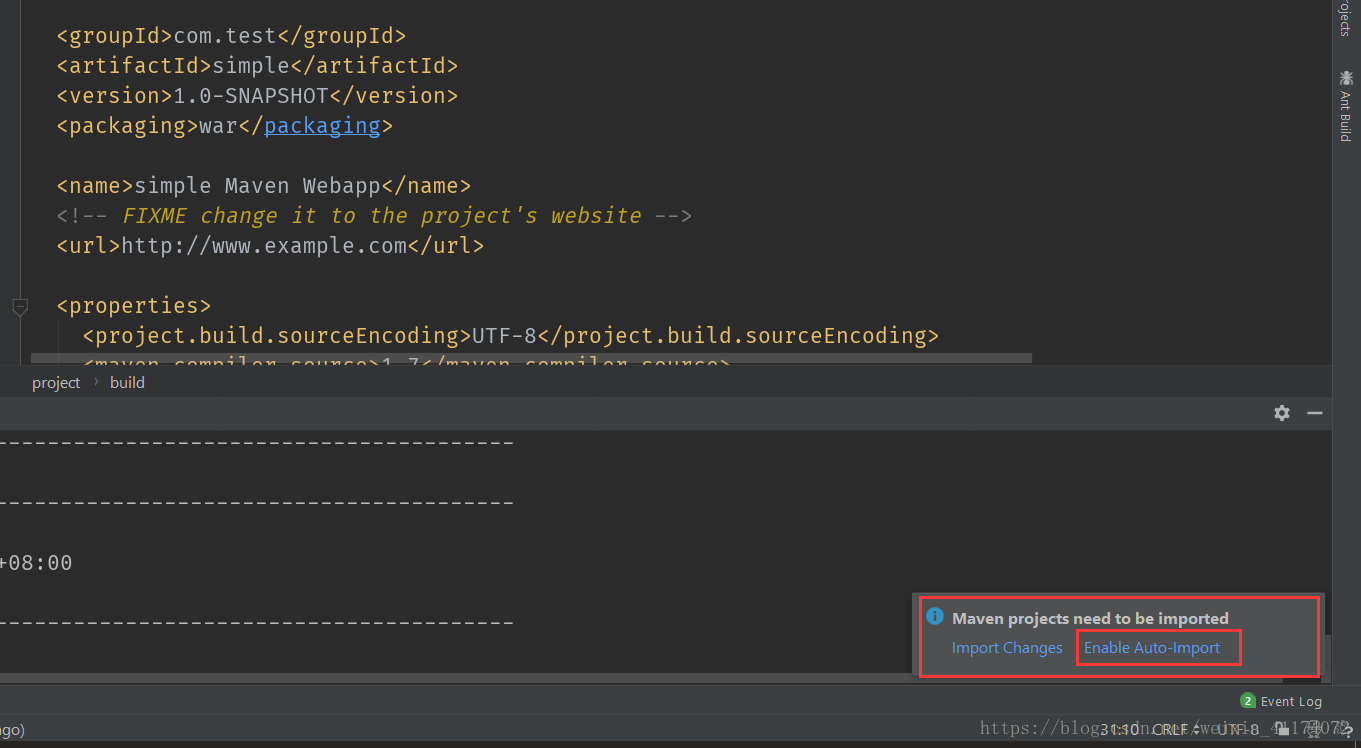Viewport: 1361px width, 748px height.
Task: Open the CRLF line separator dropdown
Action: tap(1173, 730)
